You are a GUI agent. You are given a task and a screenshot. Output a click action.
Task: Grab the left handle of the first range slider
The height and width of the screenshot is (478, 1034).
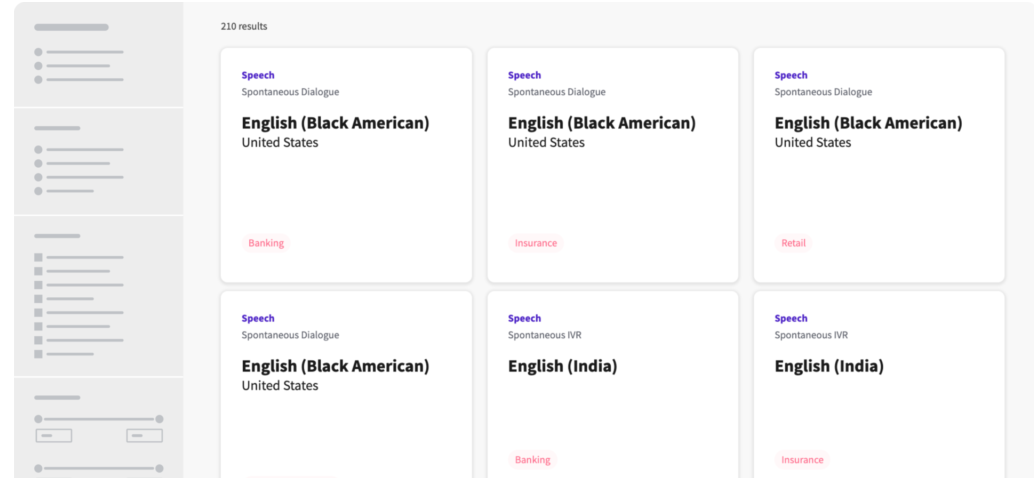click(x=39, y=419)
